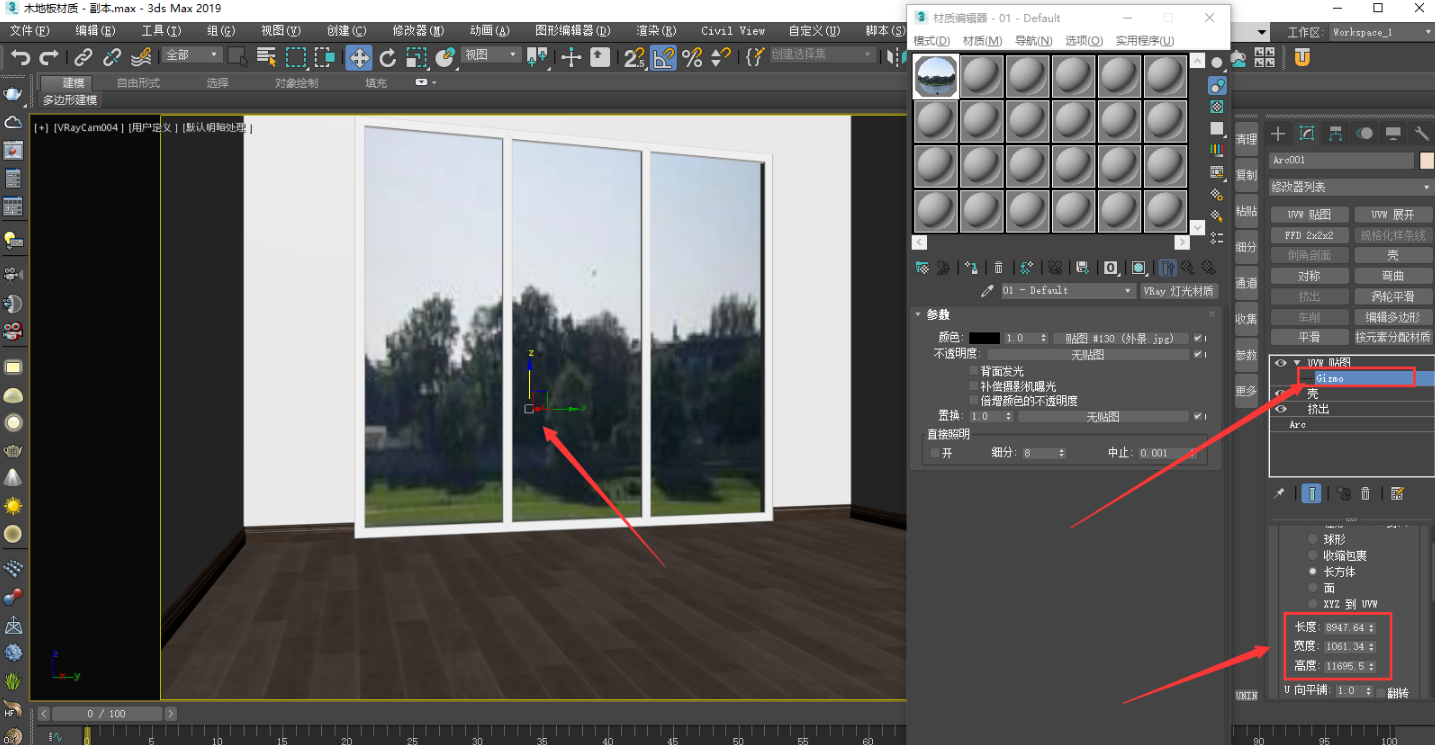Select the 球形 mapping radio button
This screenshot has height=745, width=1435.
[x=1311, y=538]
